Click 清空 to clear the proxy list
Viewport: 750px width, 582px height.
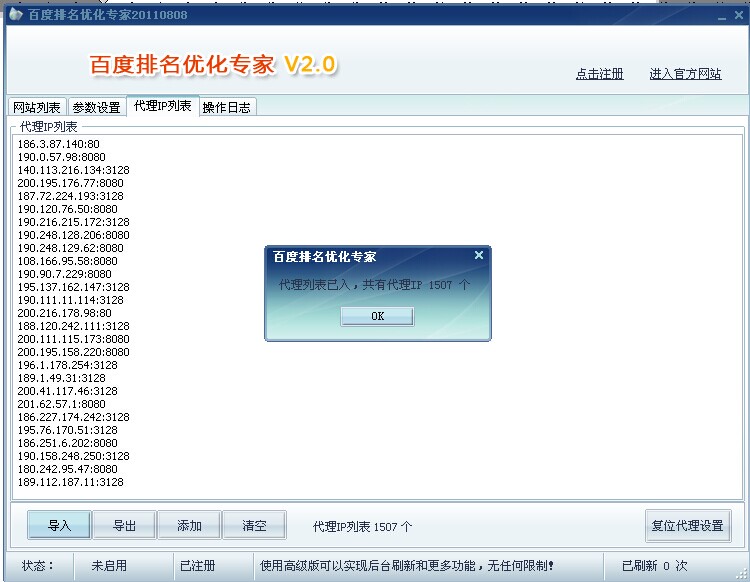[x=254, y=526]
